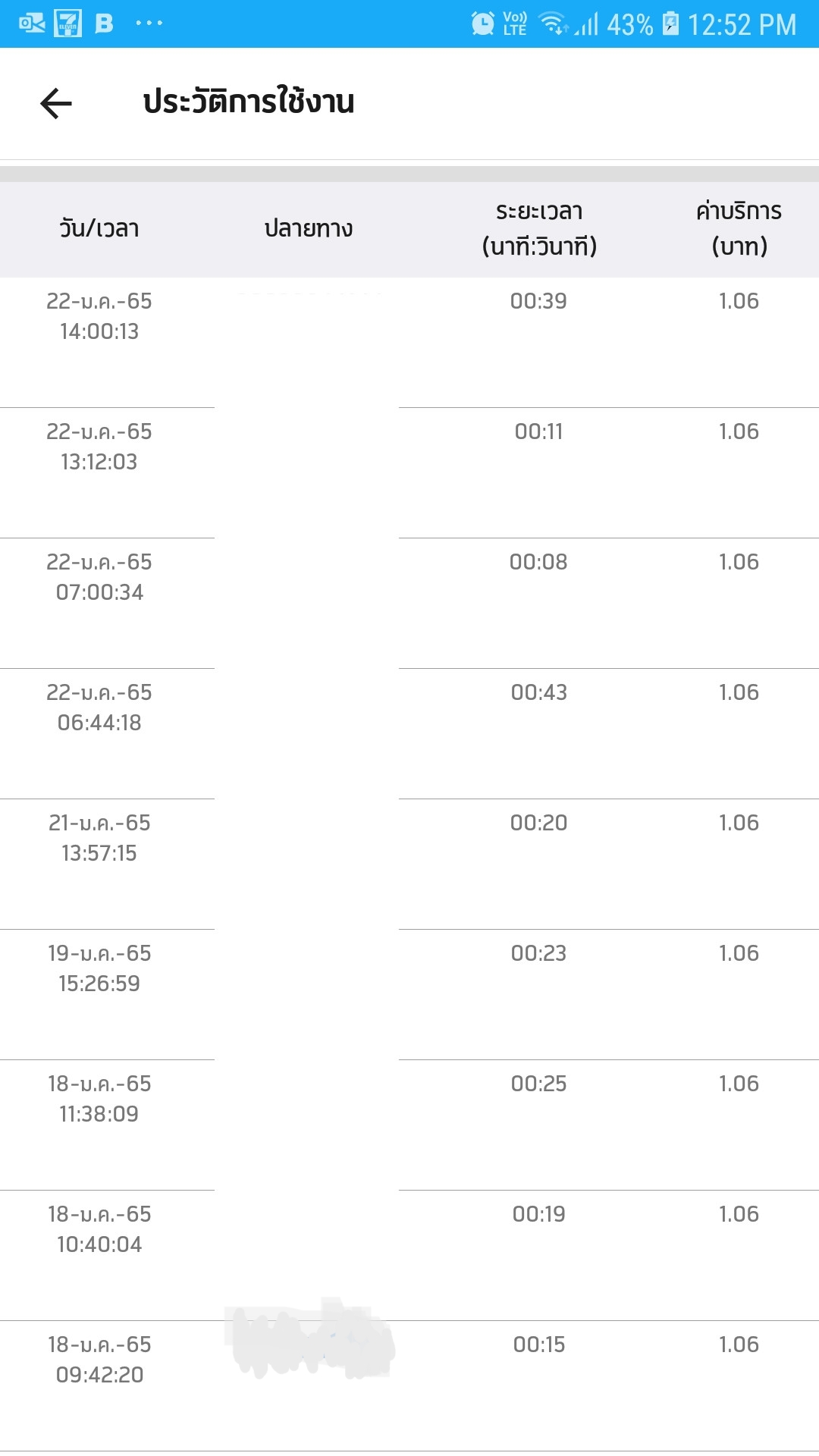Tap the วัน/เวลา column header
Screen dimensions: 819x1456
(99, 228)
